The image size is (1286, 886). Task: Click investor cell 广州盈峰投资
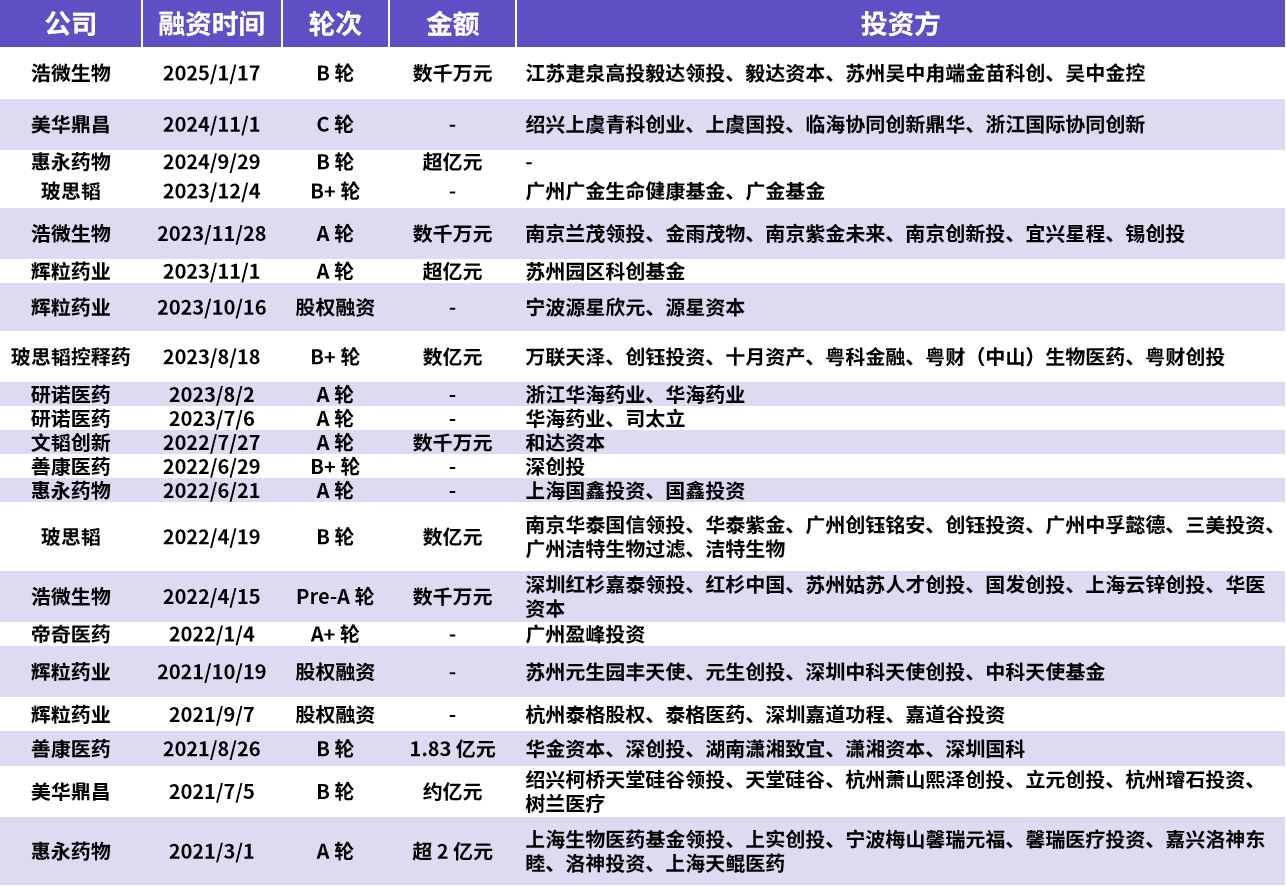tap(585, 634)
